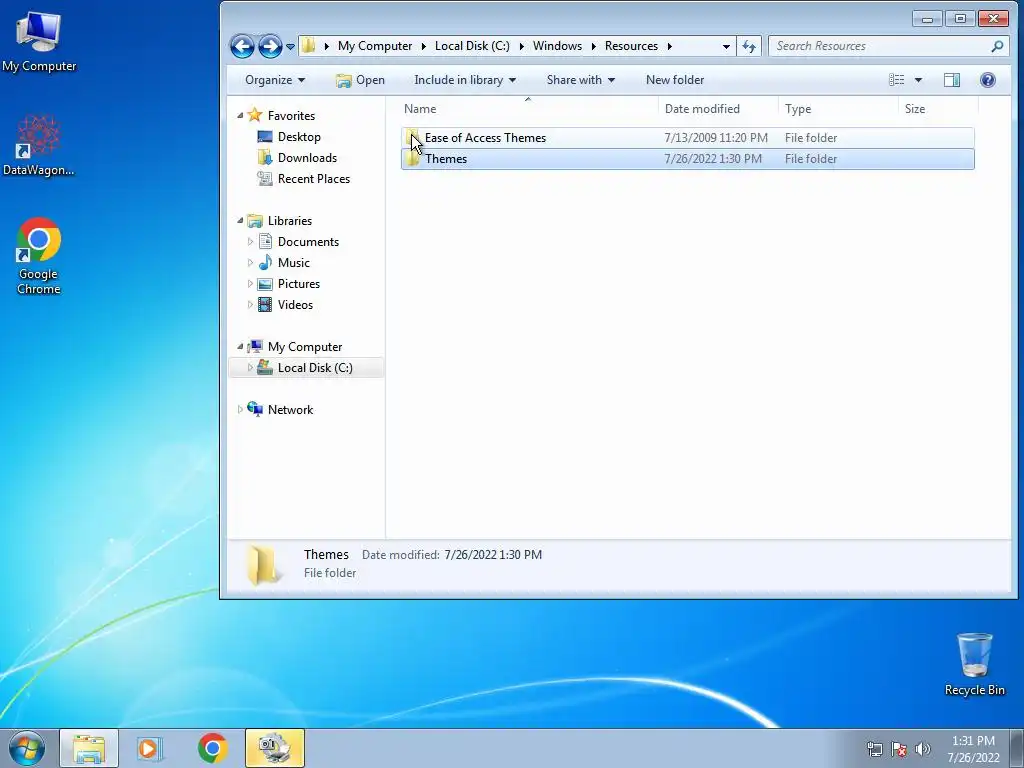This screenshot has width=1024, height=768.
Task: Select Local Disk (C:) in navigation tree
Action: 315,368
